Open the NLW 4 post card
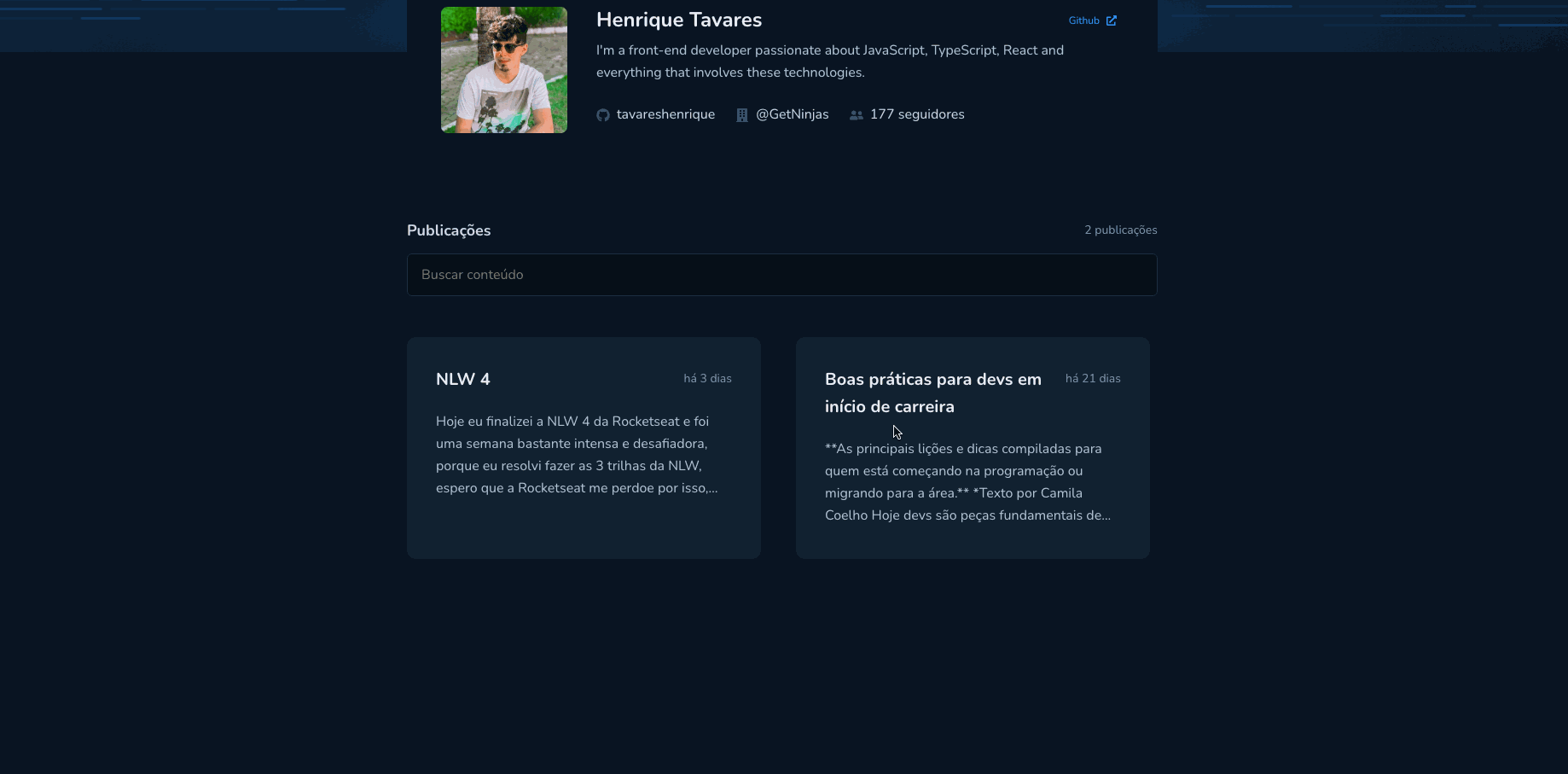 584,448
